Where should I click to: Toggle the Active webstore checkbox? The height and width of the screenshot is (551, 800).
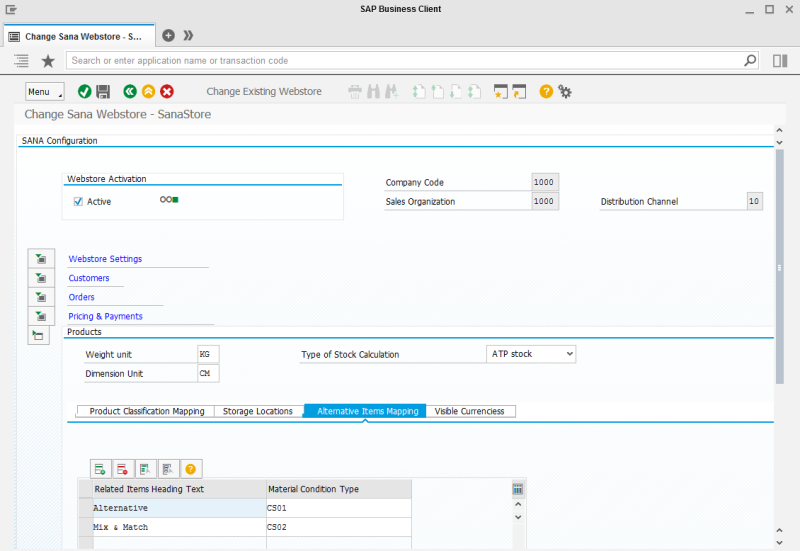[78, 202]
